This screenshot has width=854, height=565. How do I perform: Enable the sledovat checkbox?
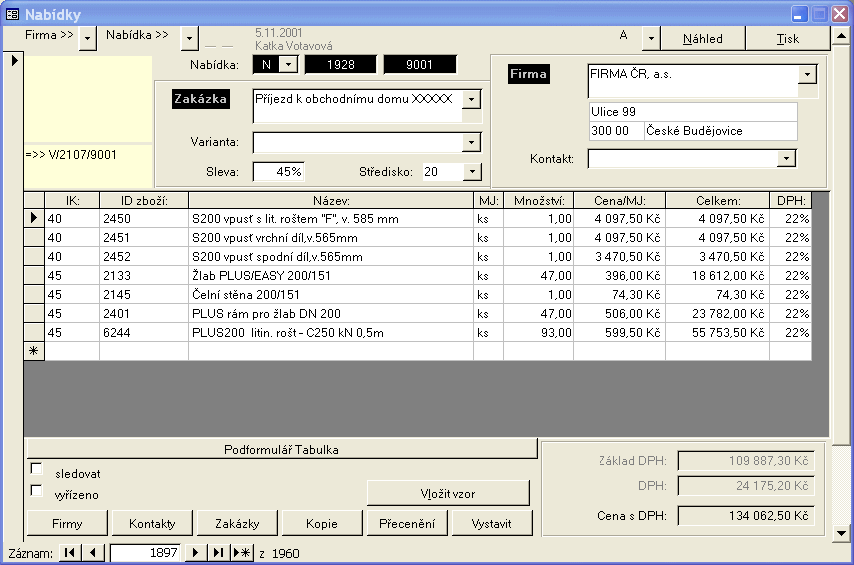[37, 469]
